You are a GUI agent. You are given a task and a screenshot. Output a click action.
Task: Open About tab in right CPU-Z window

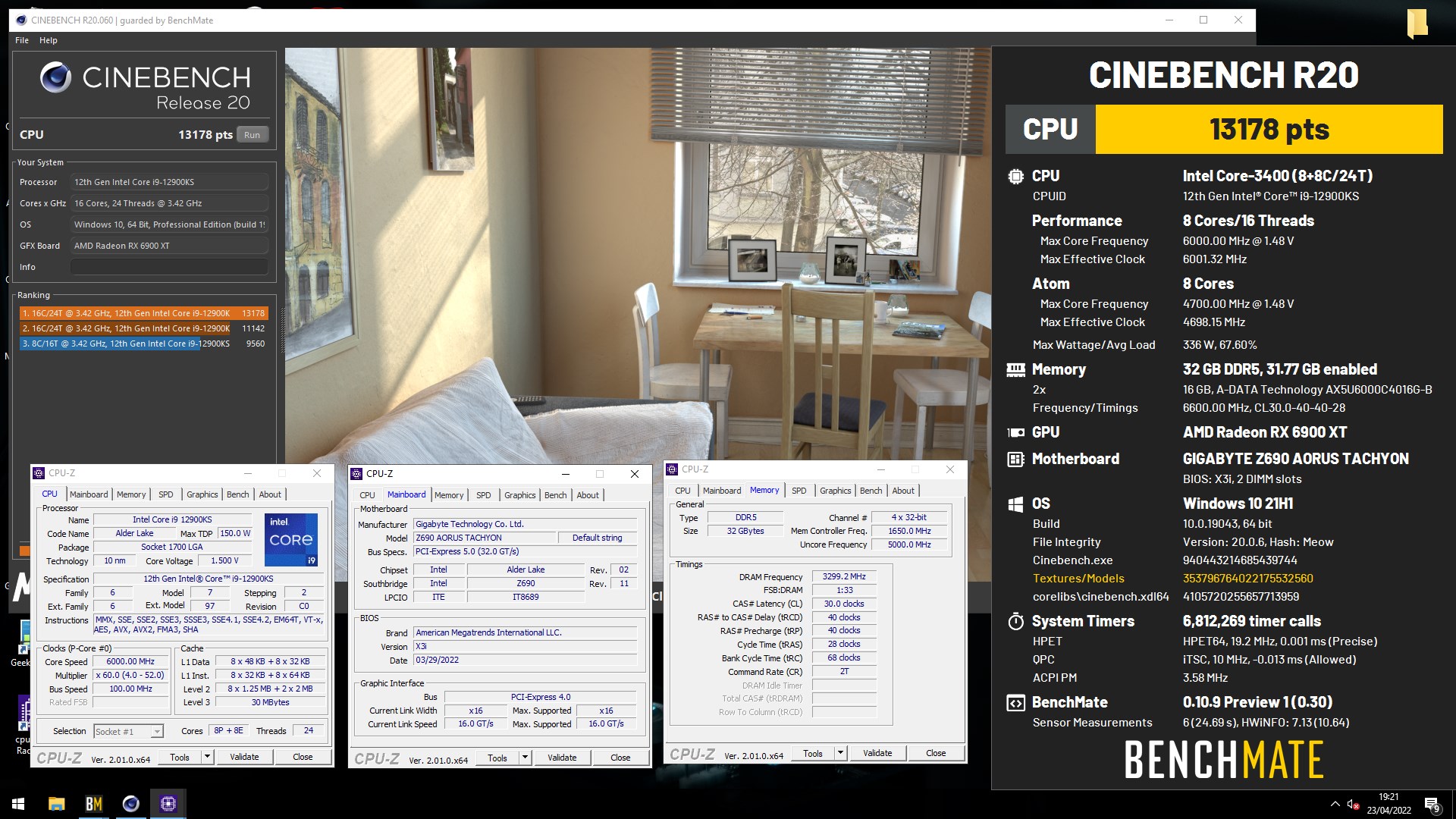coord(903,491)
